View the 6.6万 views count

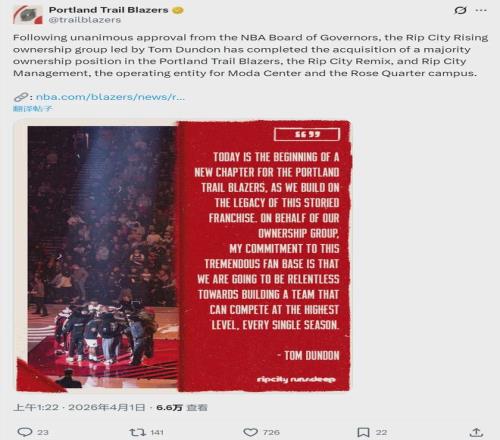coord(182,407)
